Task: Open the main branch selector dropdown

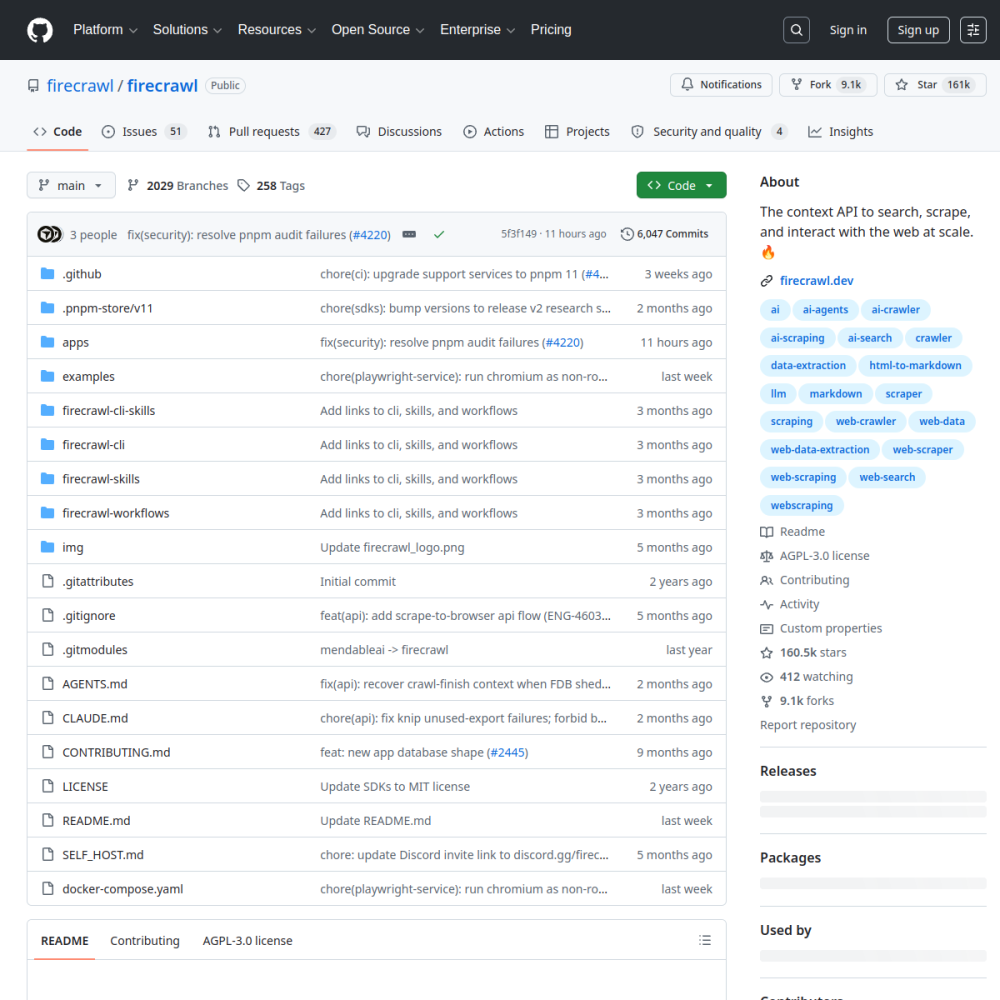Action: (71, 185)
